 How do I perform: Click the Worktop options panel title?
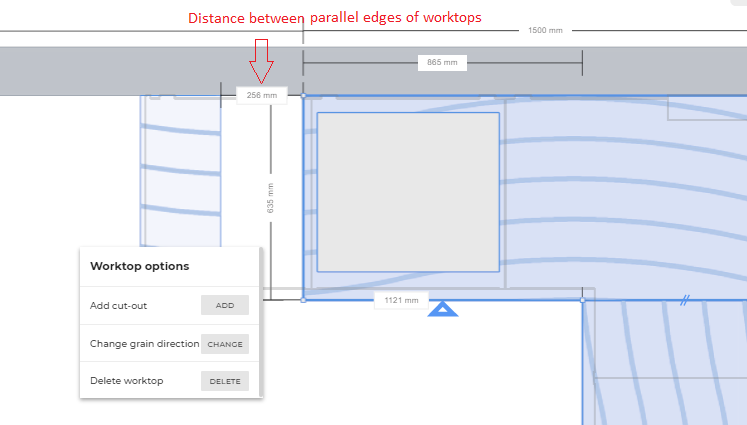point(140,266)
